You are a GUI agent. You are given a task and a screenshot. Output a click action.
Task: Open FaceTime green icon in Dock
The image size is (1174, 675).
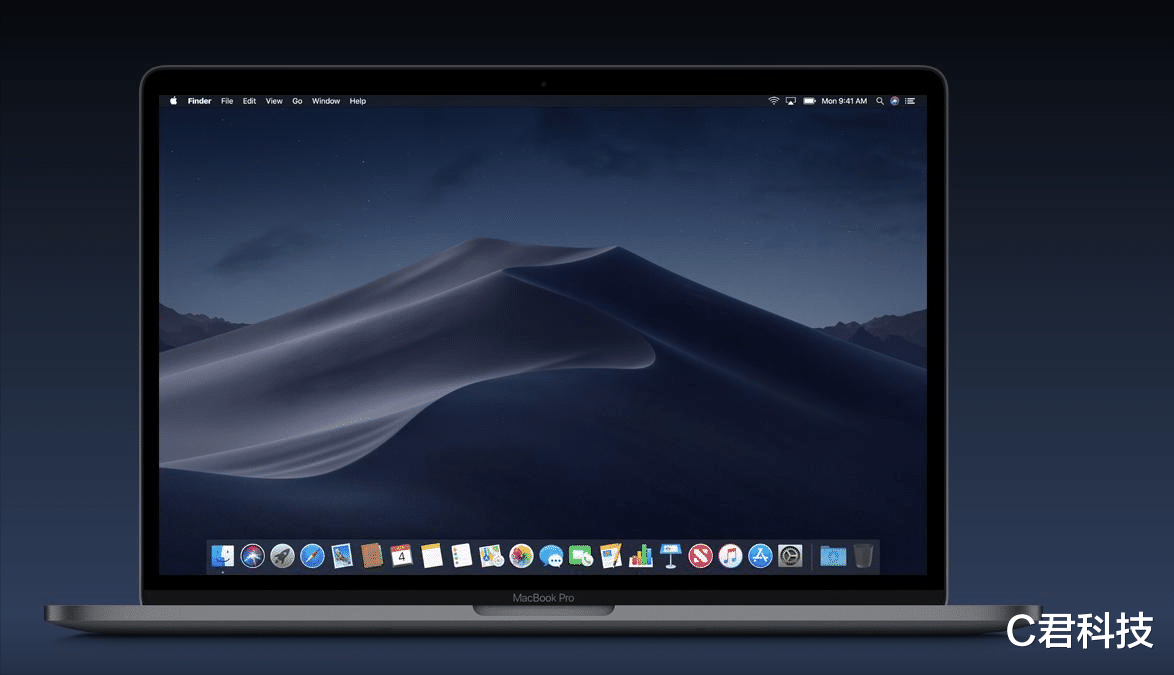(581, 556)
